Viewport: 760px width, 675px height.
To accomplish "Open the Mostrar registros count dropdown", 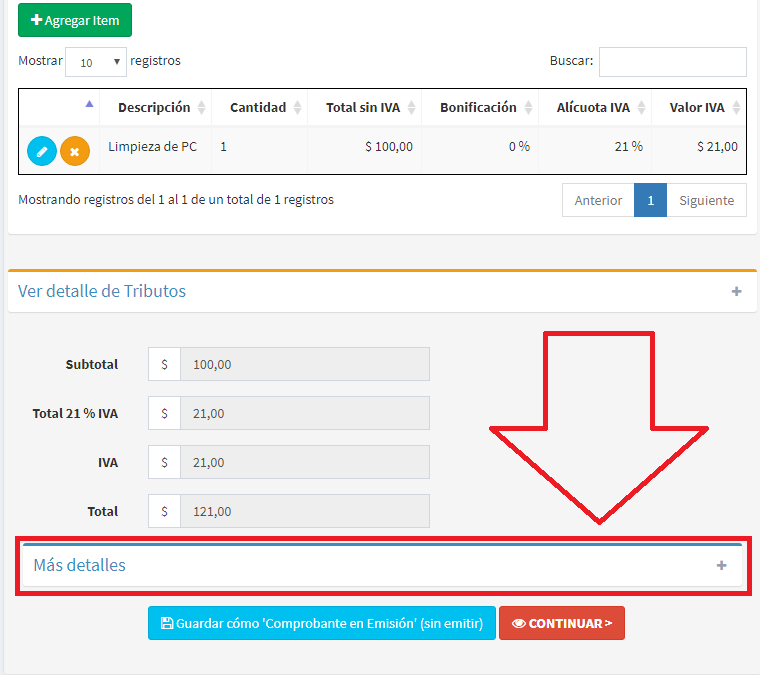I will point(96,62).
